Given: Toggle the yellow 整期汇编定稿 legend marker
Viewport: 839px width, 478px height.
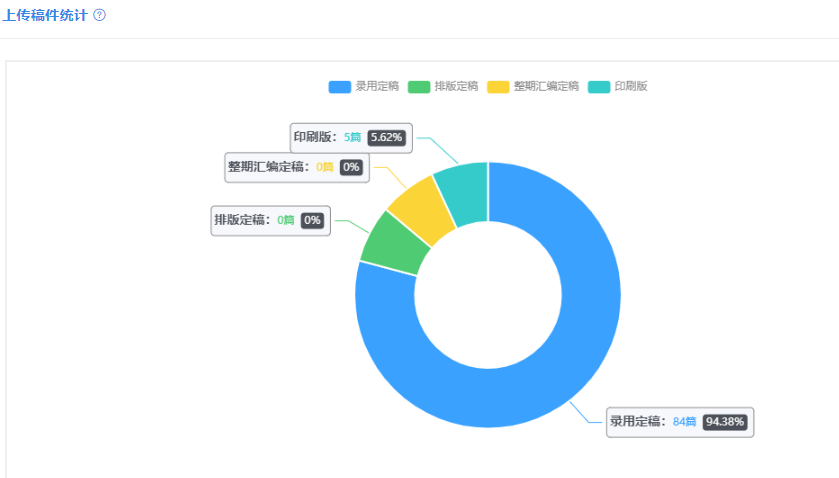Looking at the screenshot, I should click(x=498, y=87).
